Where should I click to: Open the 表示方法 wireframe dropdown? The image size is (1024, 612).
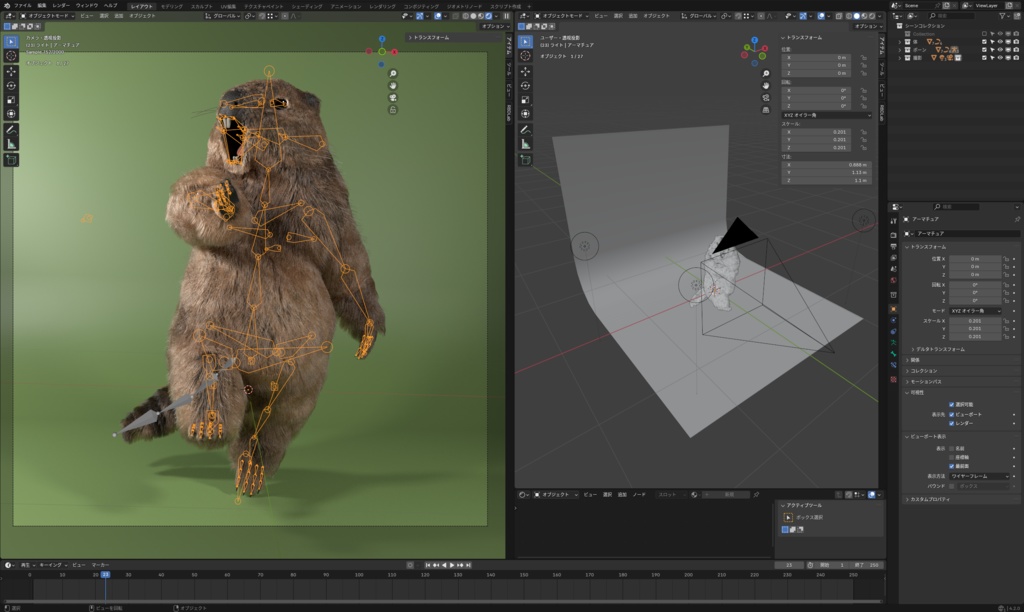coord(978,476)
